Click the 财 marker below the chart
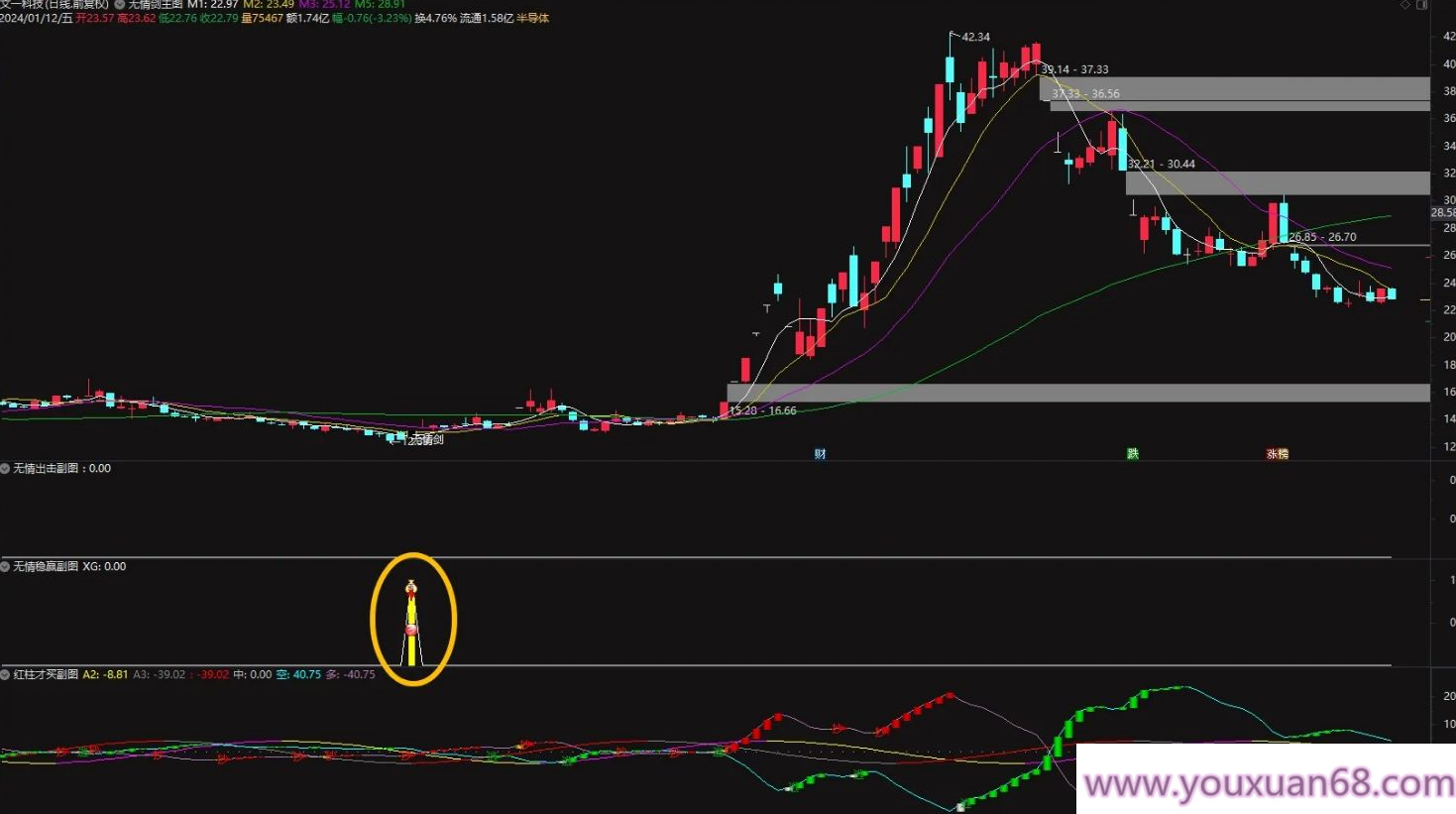 click(820, 454)
